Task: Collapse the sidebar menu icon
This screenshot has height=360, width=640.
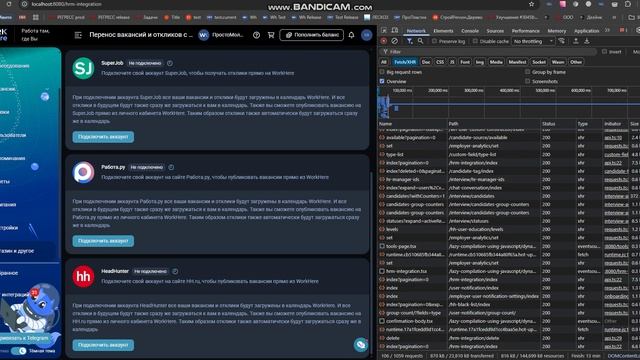Action: (78, 35)
